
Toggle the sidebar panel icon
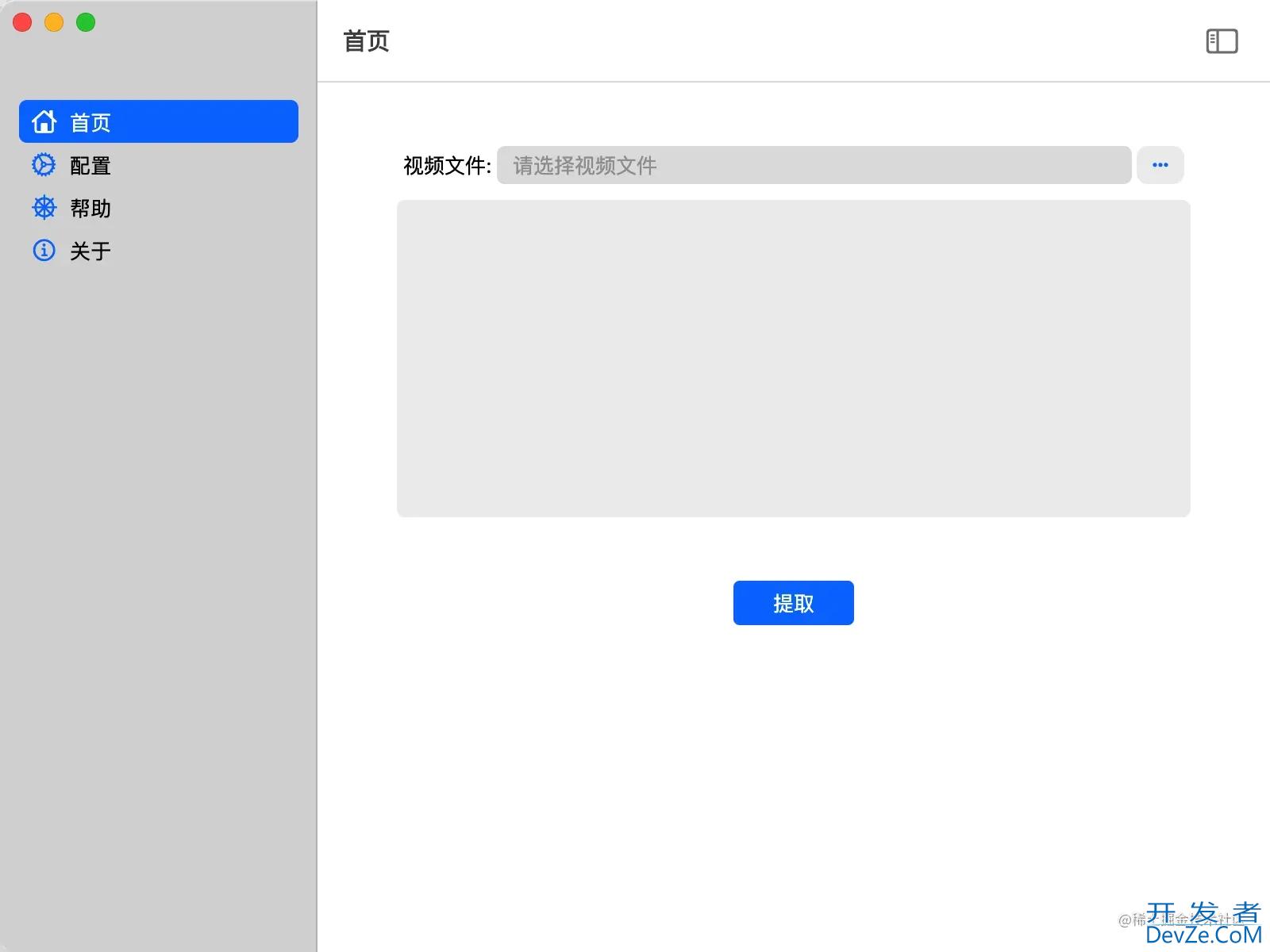1222,41
